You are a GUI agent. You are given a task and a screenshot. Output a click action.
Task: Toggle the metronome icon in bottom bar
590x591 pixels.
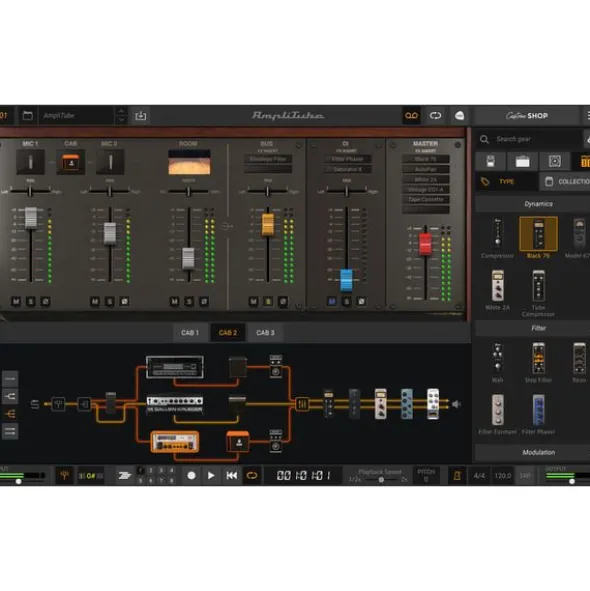click(457, 476)
